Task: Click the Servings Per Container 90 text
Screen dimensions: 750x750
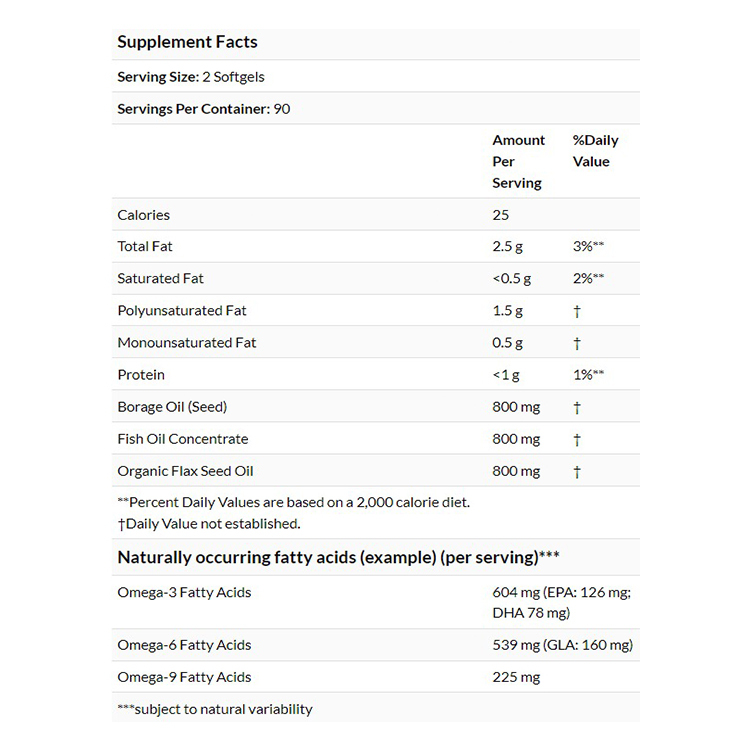Action: click(204, 108)
